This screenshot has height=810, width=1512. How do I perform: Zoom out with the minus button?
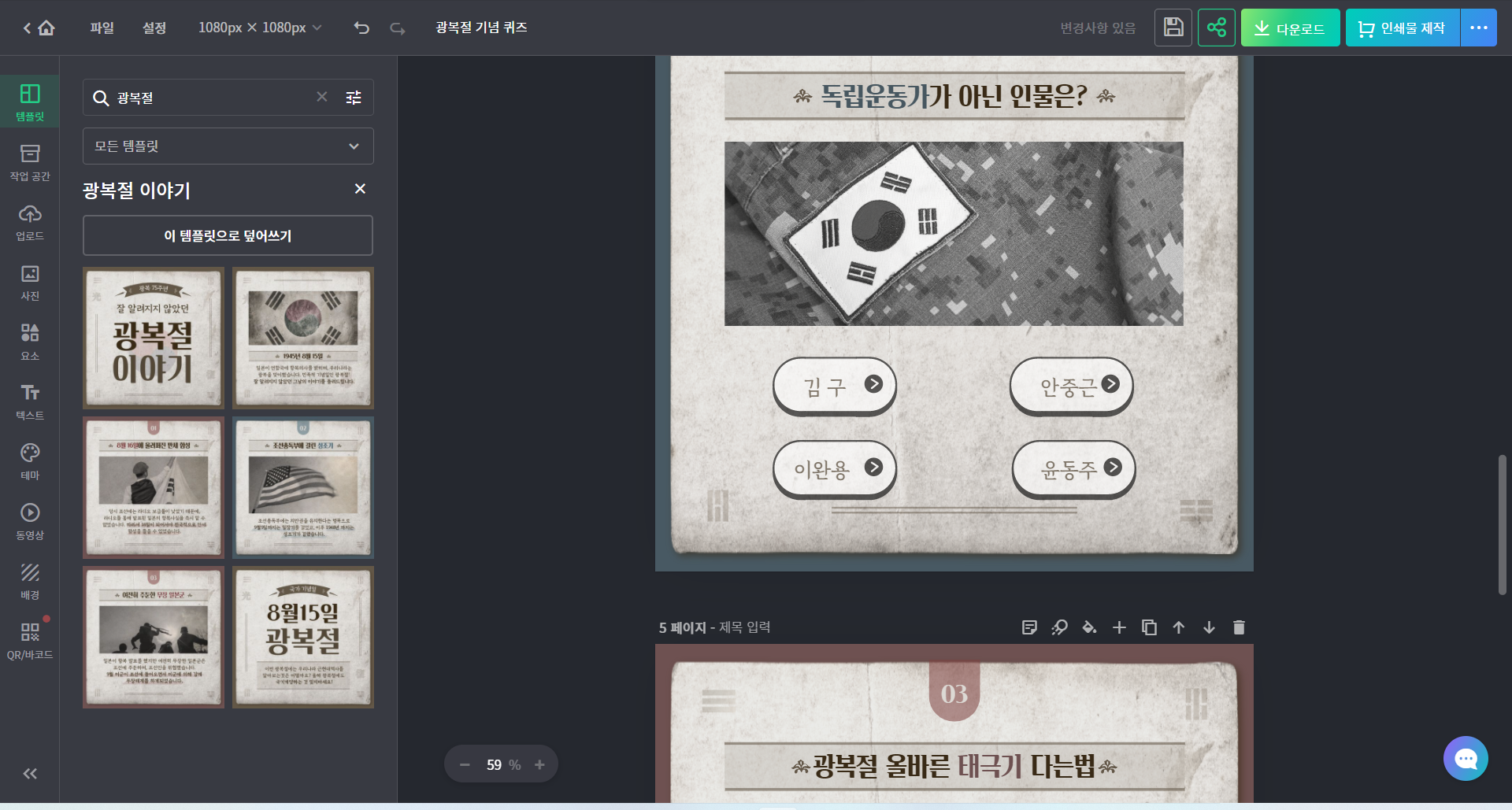(465, 765)
